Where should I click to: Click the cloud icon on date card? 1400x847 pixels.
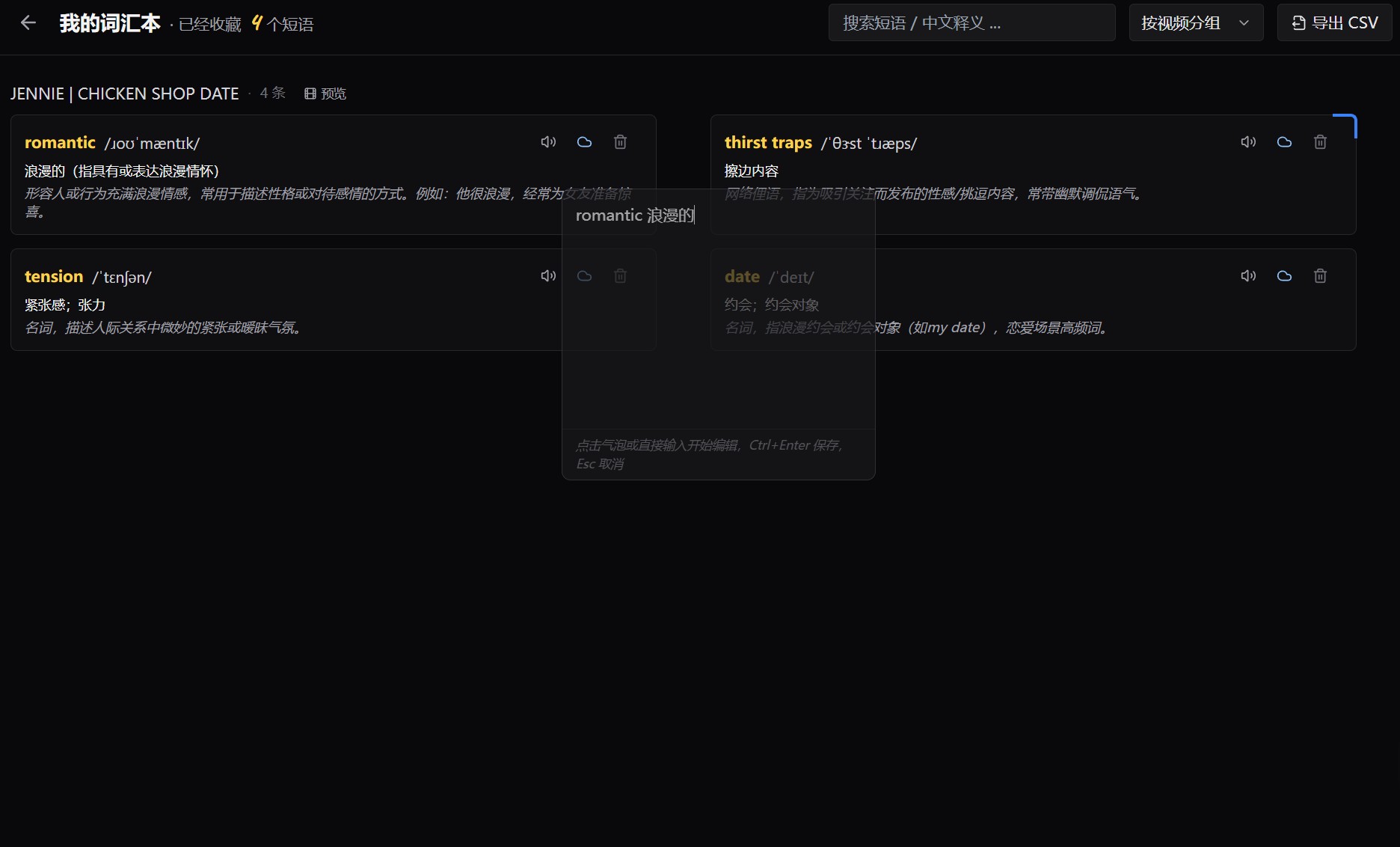(1284, 276)
